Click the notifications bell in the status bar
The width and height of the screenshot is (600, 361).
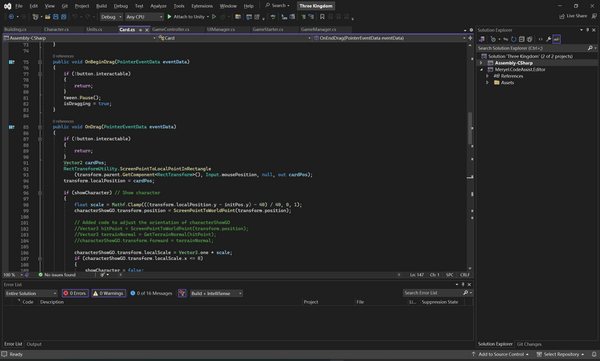(x=594, y=354)
